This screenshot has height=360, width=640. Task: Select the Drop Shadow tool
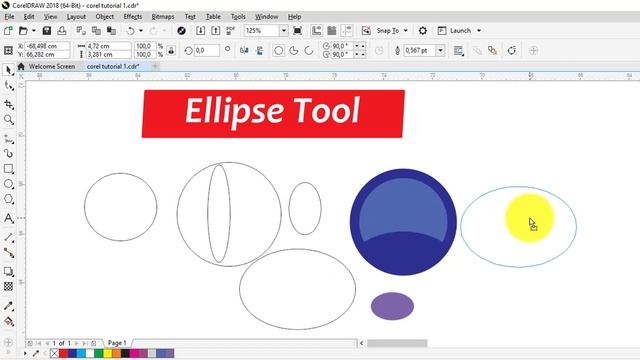point(8,271)
